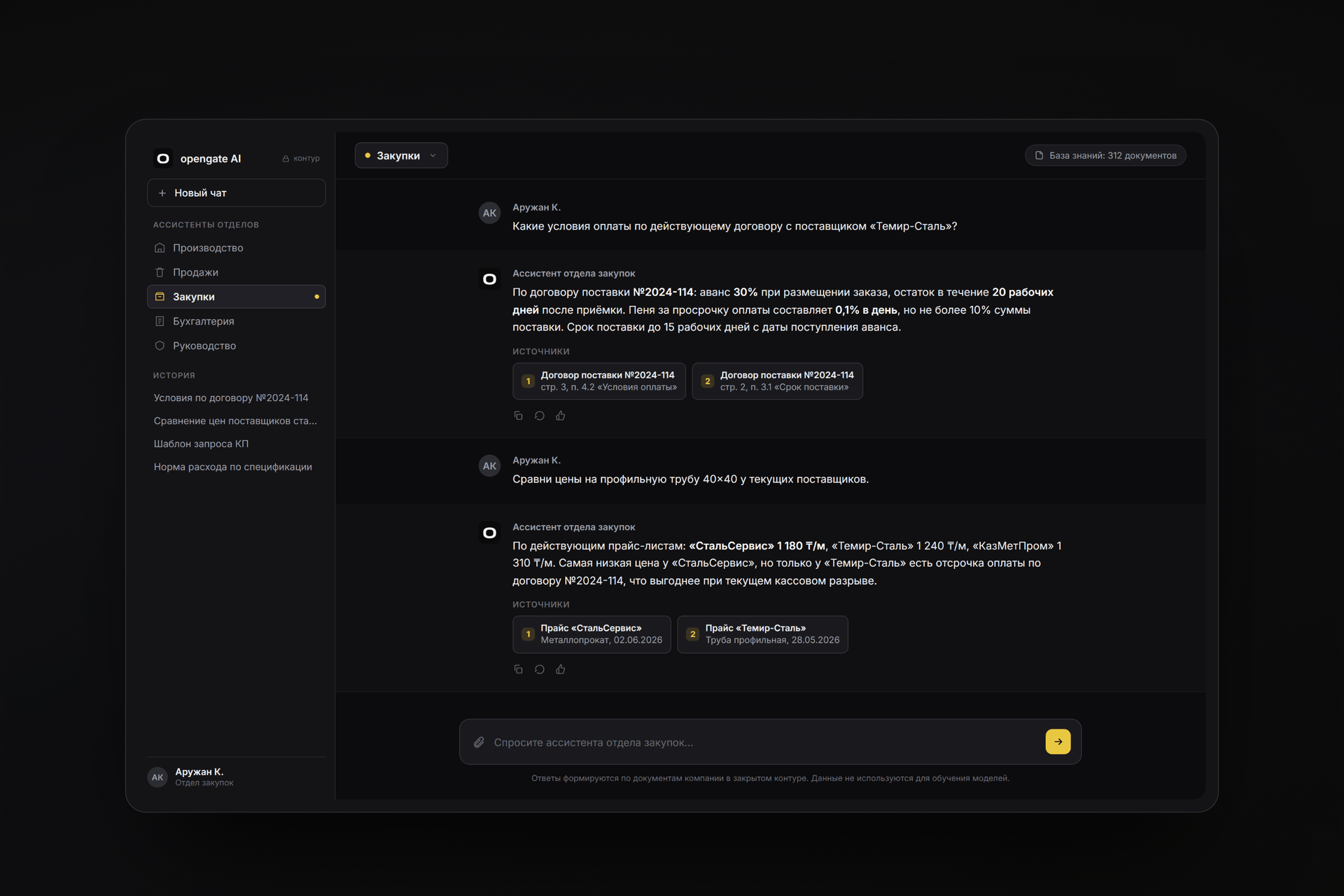Open source Прайс «Темир-Сталь»
The height and width of the screenshot is (896, 1344).
762,634
